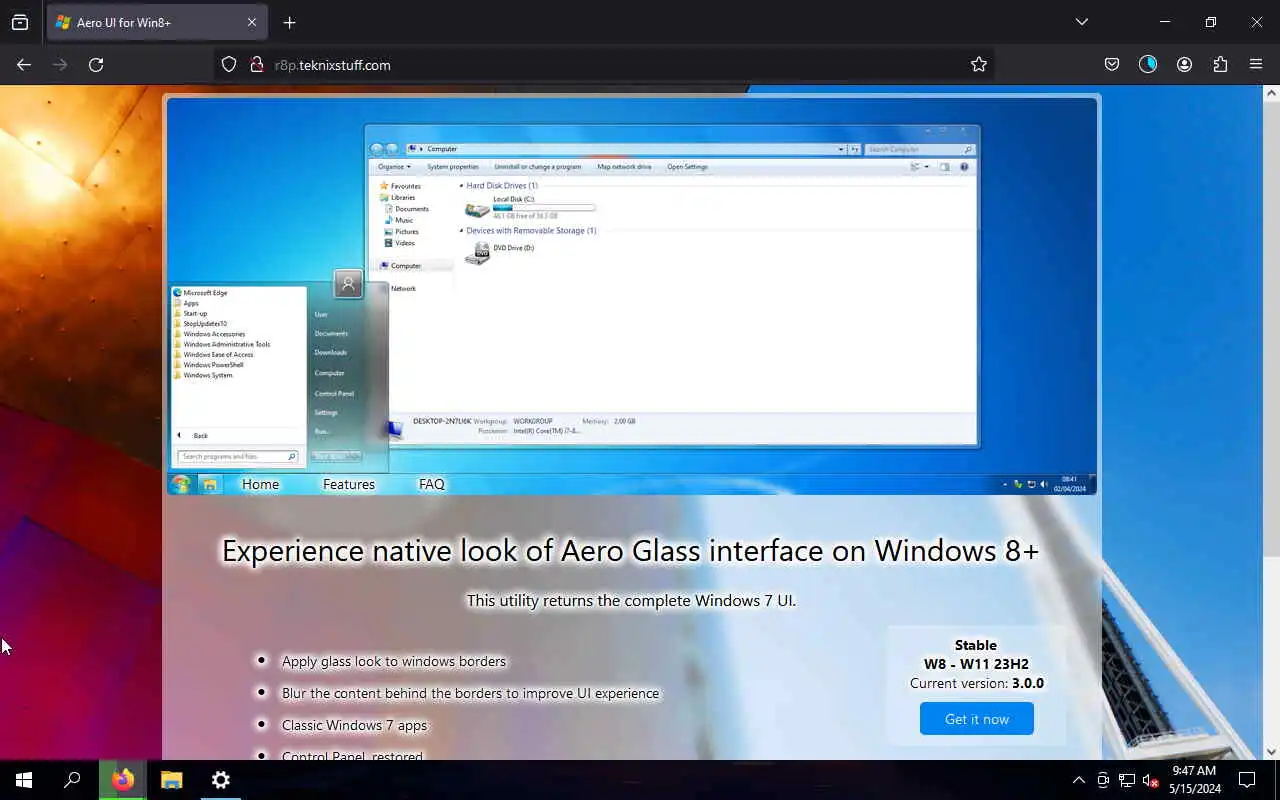Open the Features page link

(x=349, y=484)
